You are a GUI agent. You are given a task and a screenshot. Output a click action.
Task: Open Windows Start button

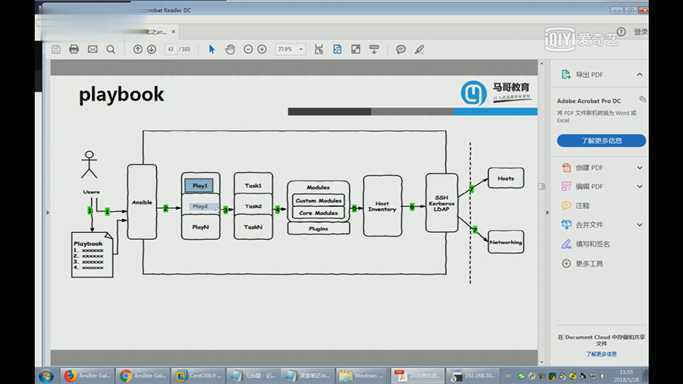click(x=46, y=376)
